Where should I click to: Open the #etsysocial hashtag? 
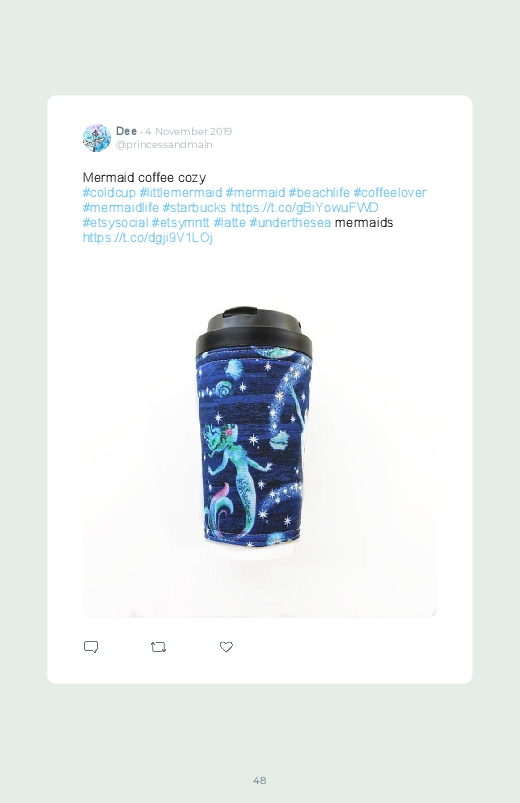click(115, 223)
